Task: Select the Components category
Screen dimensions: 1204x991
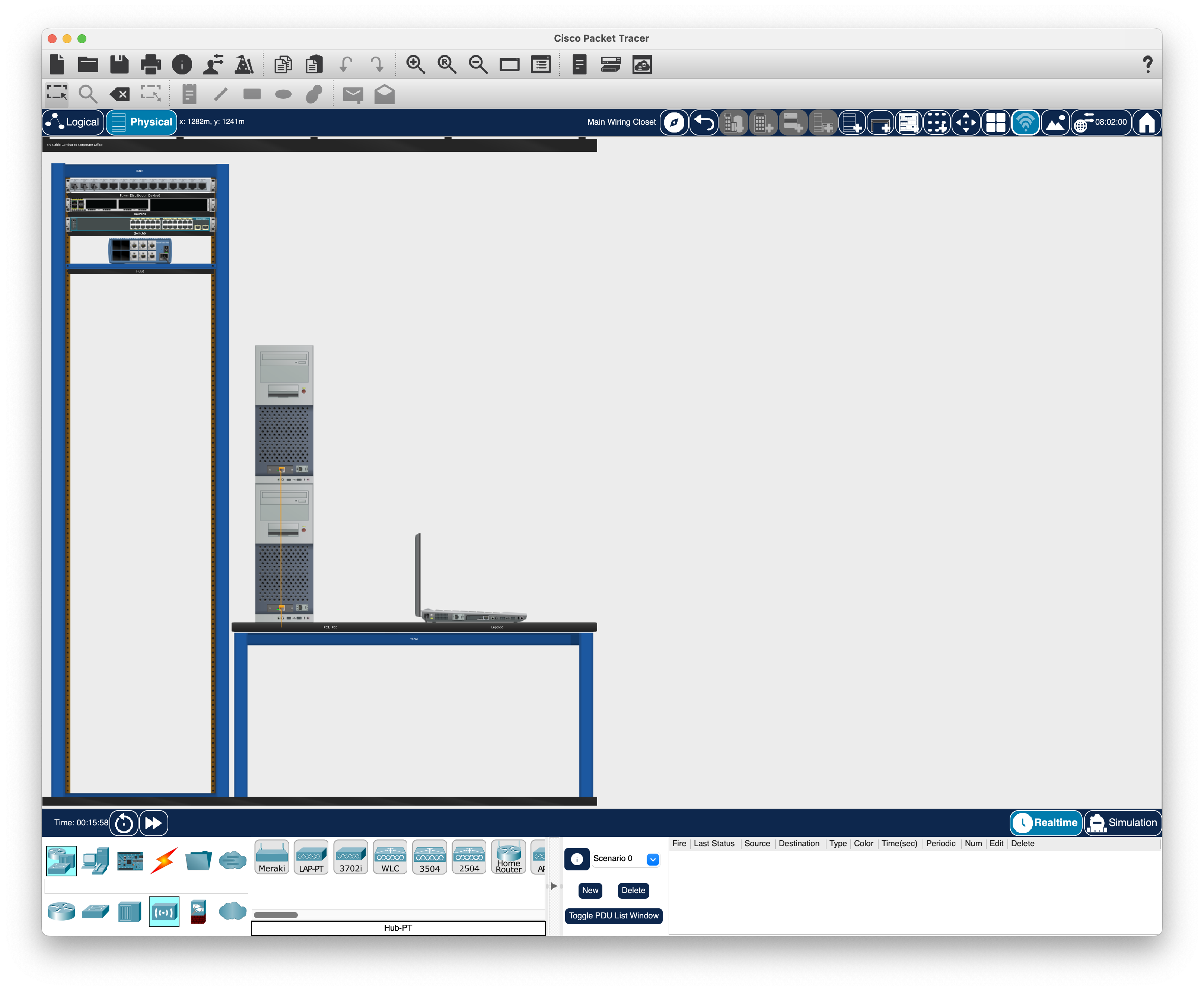Action: (130, 860)
